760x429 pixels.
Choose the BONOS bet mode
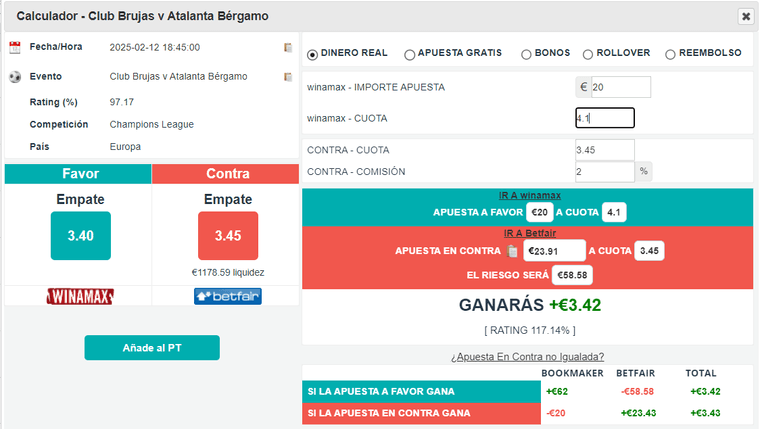pos(526,55)
